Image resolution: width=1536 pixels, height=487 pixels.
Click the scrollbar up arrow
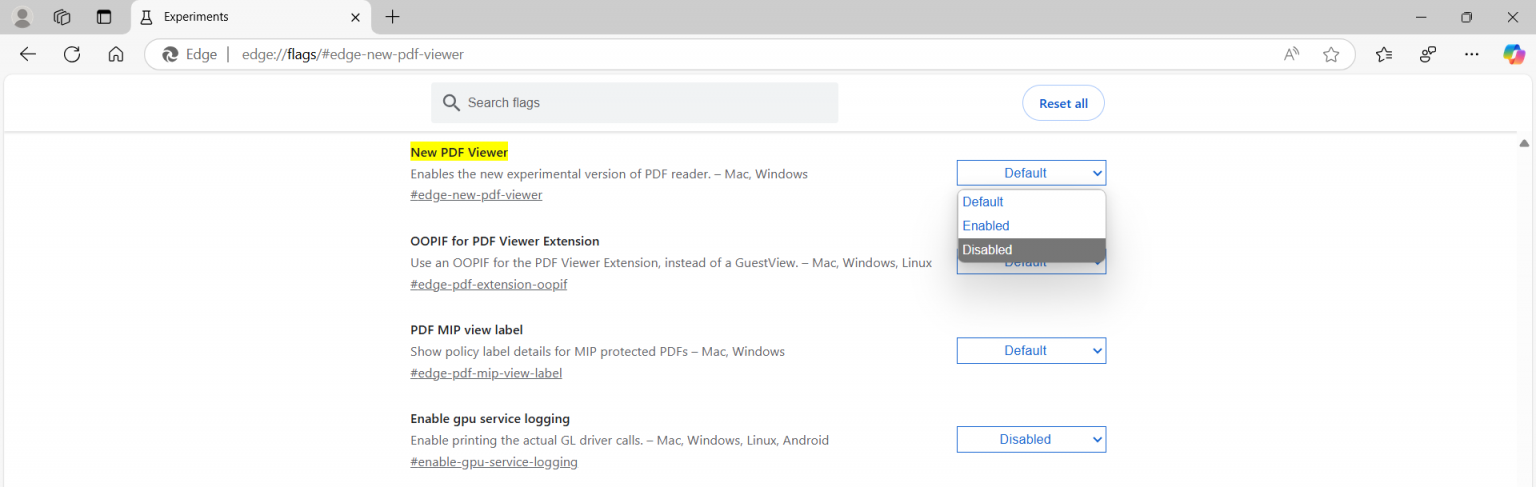pyautogui.click(x=1525, y=144)
